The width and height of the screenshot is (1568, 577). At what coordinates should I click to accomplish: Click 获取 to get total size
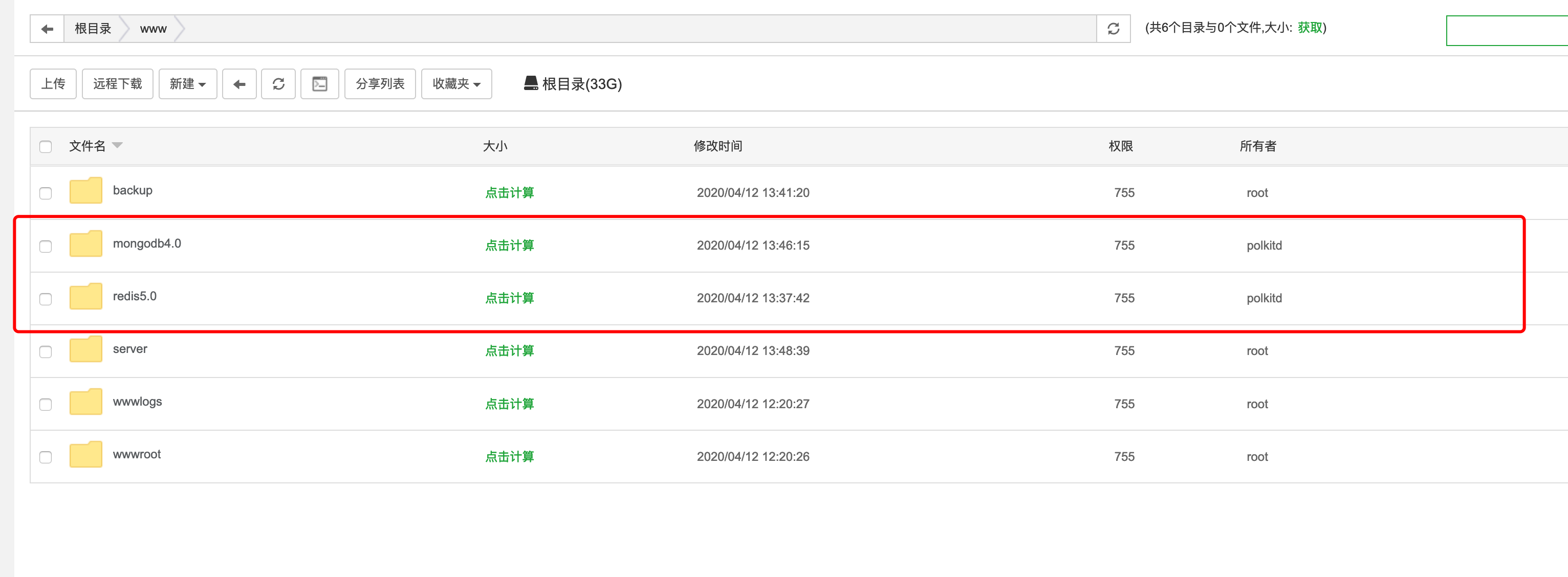1310,28
